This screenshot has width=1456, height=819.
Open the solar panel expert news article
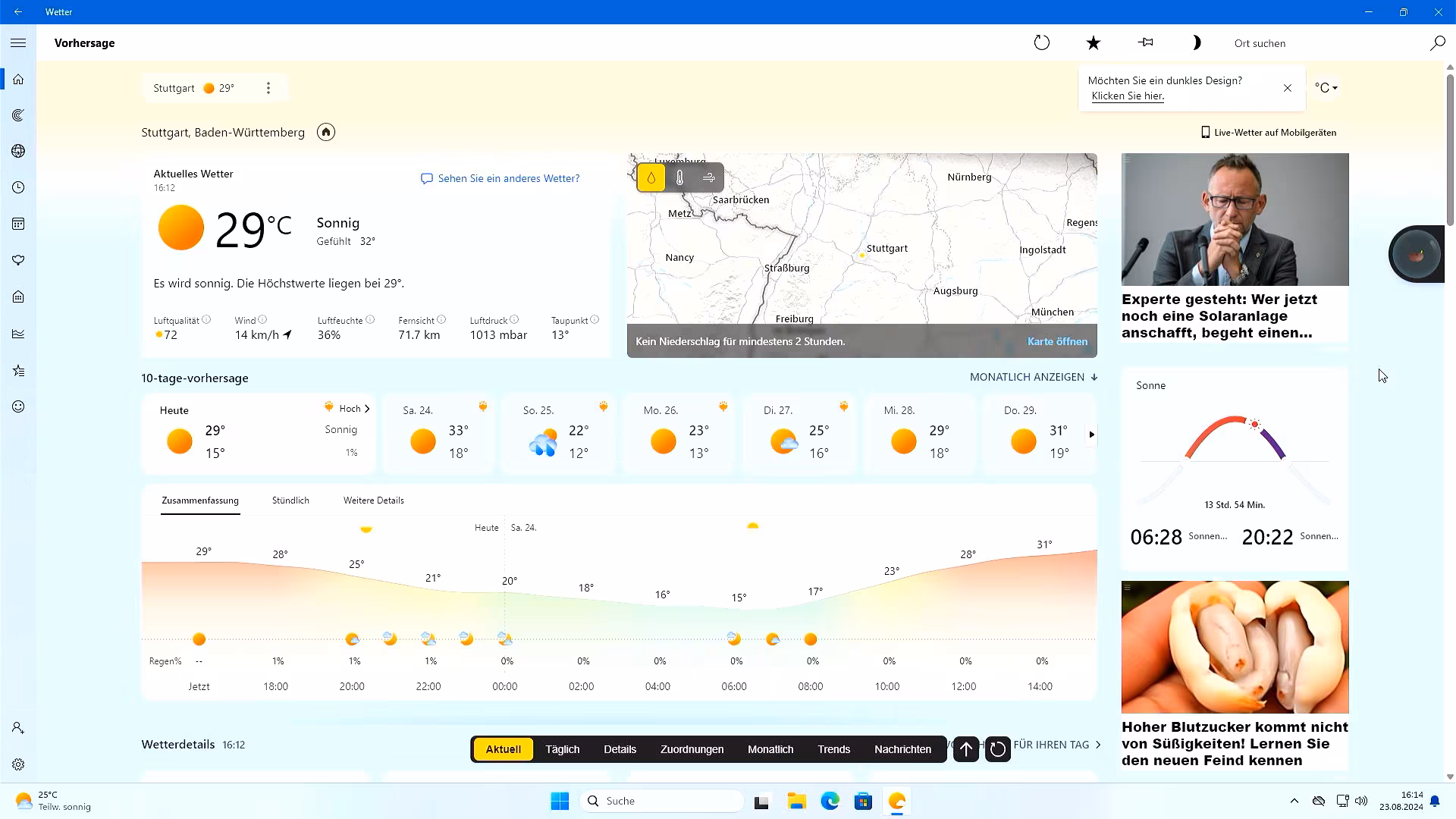click(1235, 247)
